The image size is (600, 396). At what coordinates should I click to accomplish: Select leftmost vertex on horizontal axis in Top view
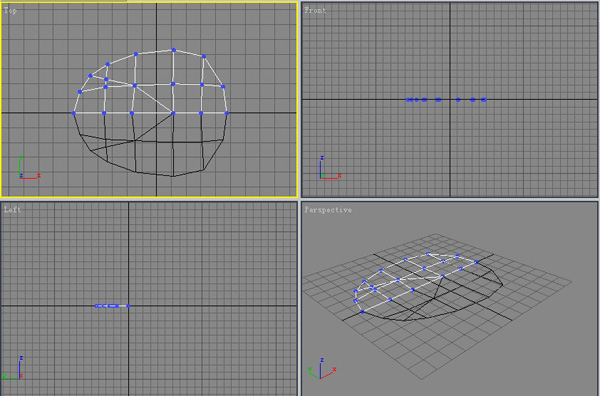tap(74, 113)
